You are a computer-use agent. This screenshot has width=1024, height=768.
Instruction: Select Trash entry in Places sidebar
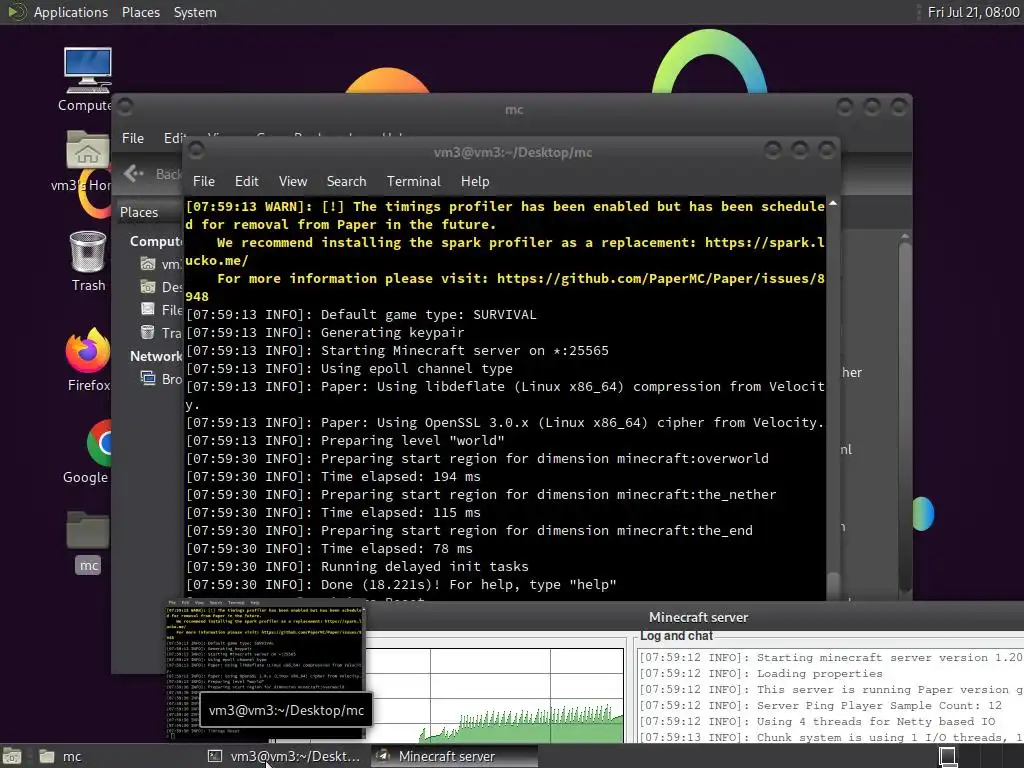[161, 332]
